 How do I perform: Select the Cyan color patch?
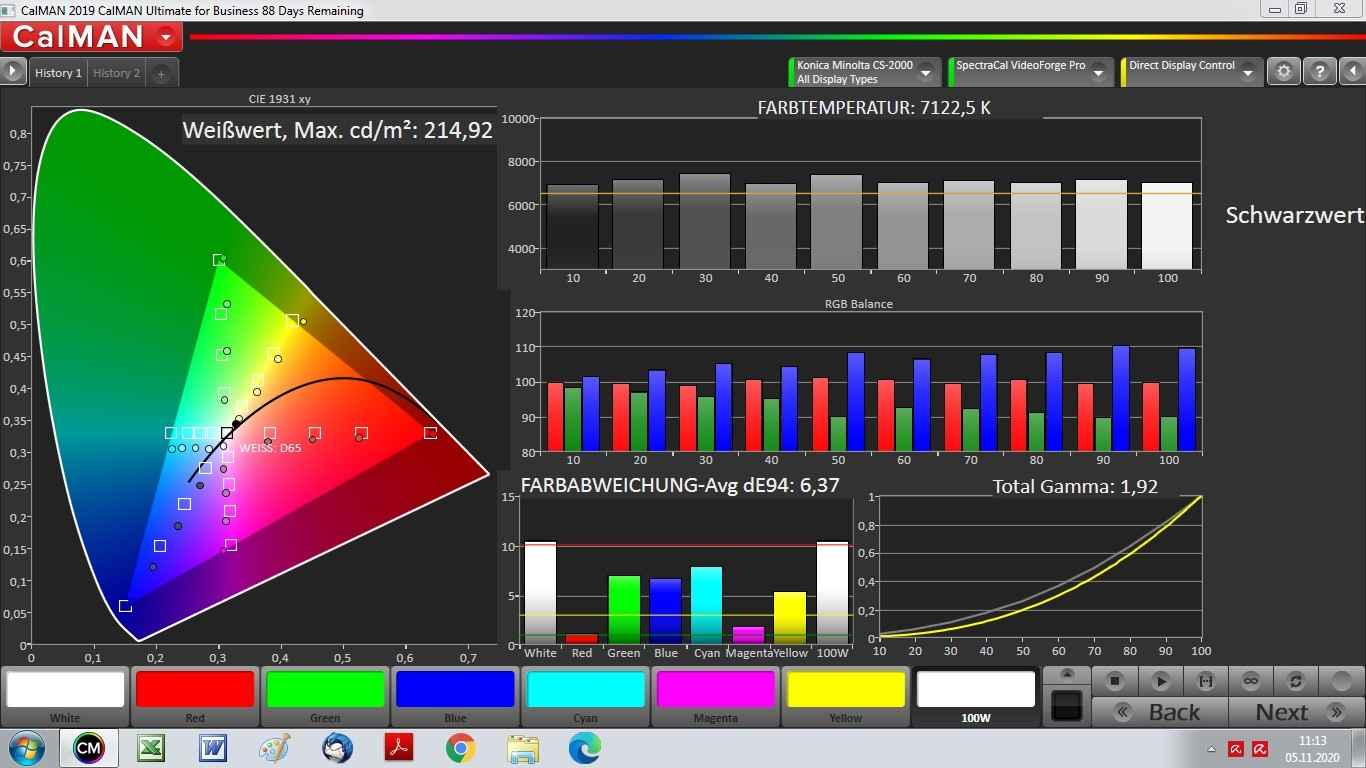(585, 696)
